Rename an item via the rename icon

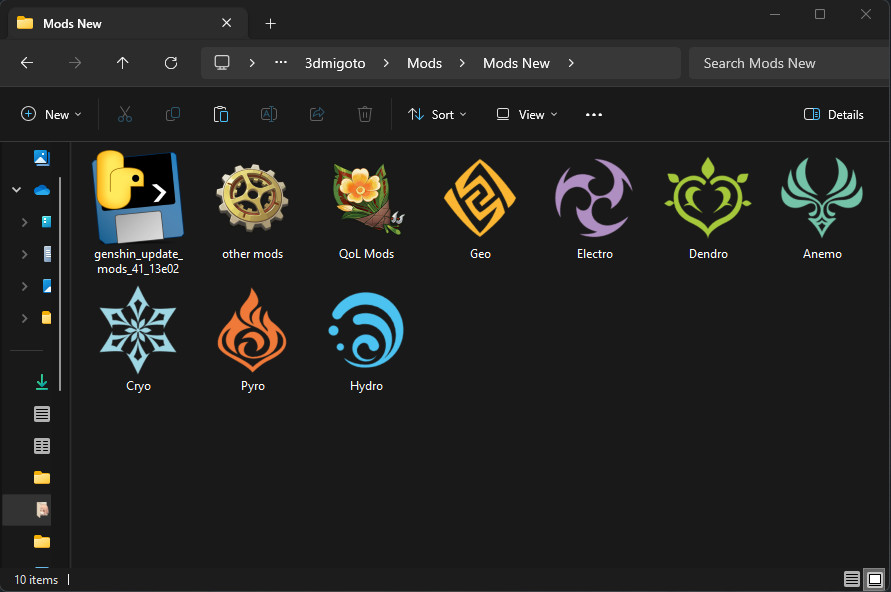click(268, 114)
